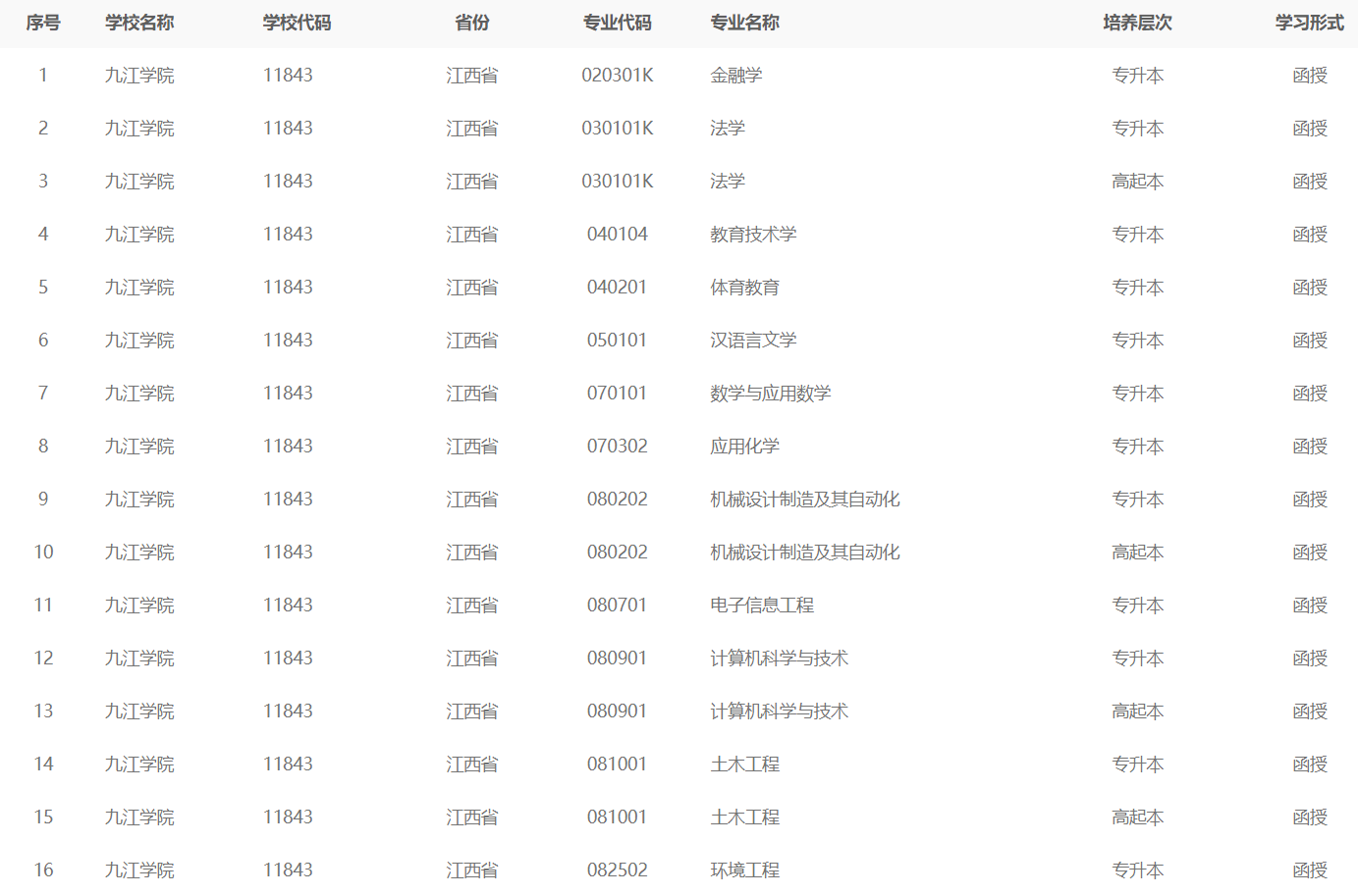
Task: Click 土木工程 in row 14
Action: [x=745, y=764]
